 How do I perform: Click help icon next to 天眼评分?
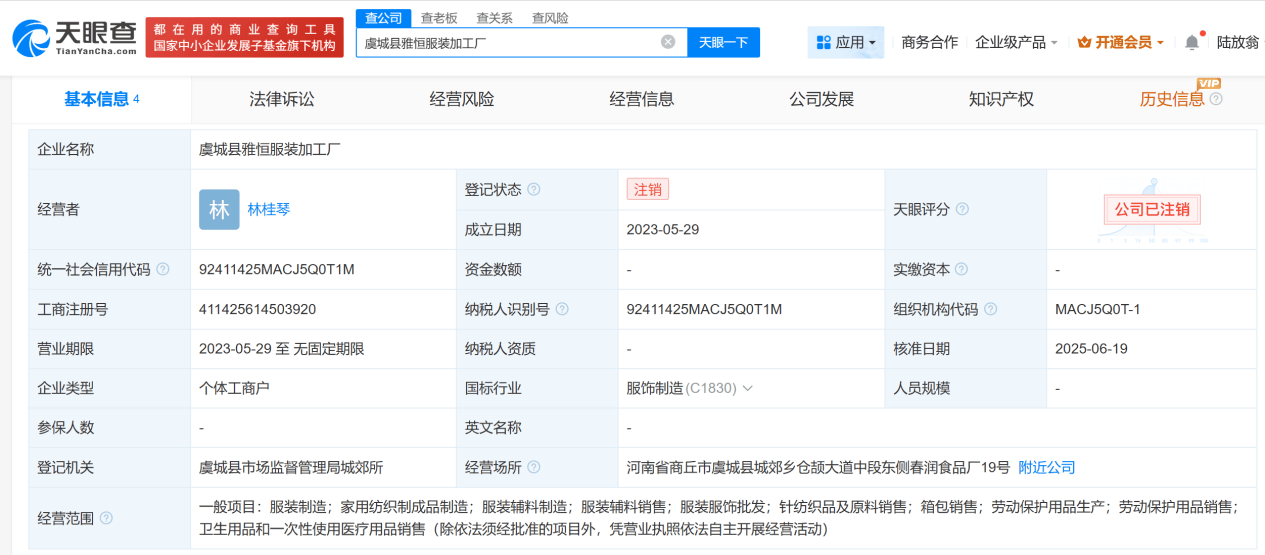click(962, 210)
